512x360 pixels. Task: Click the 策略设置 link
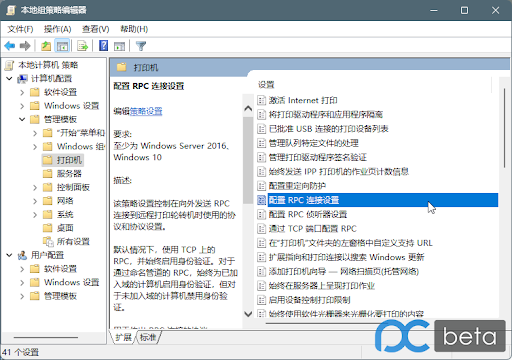[146, 111]
